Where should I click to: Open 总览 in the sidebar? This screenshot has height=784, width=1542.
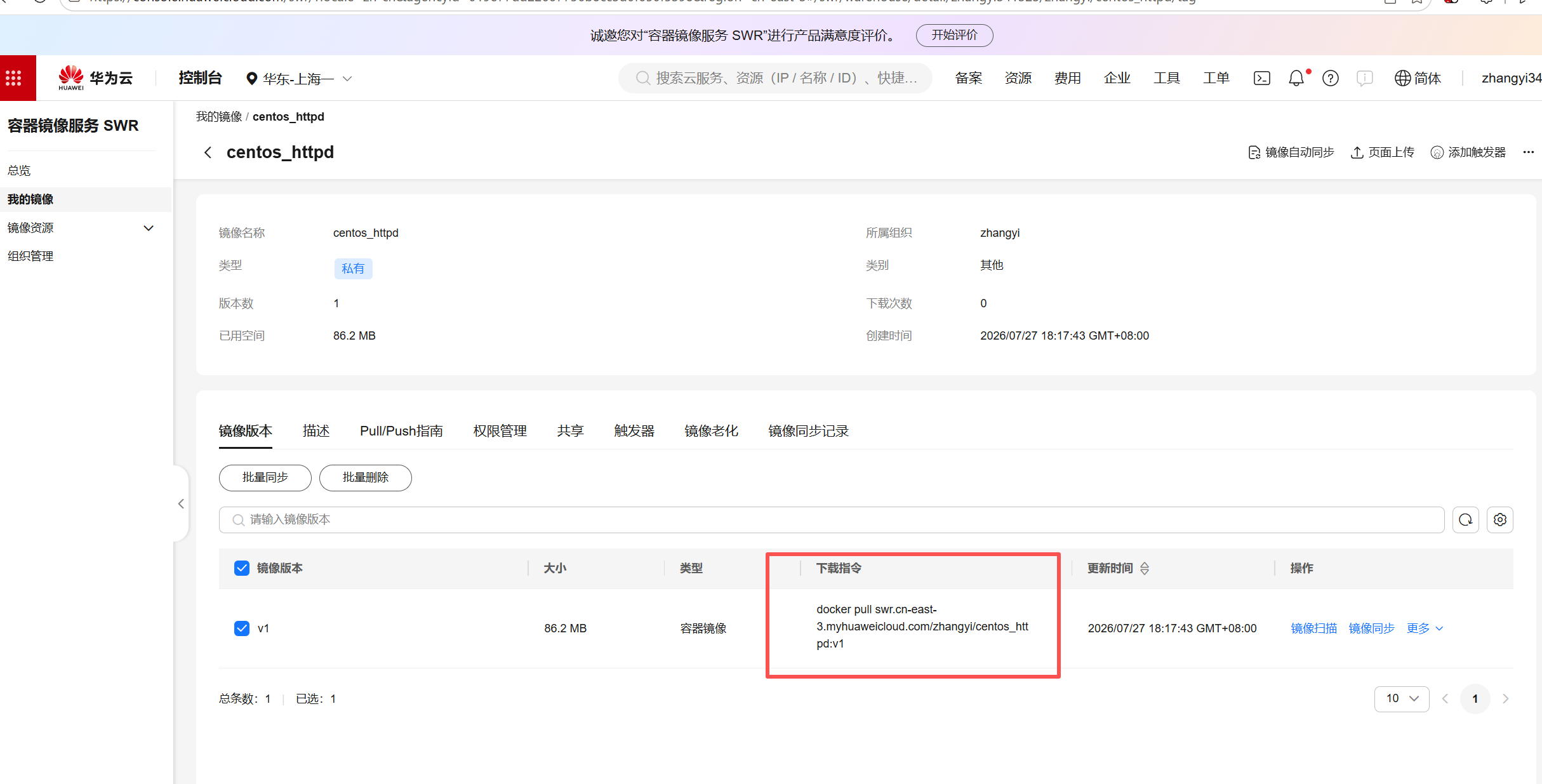click(x=19, y=171)
